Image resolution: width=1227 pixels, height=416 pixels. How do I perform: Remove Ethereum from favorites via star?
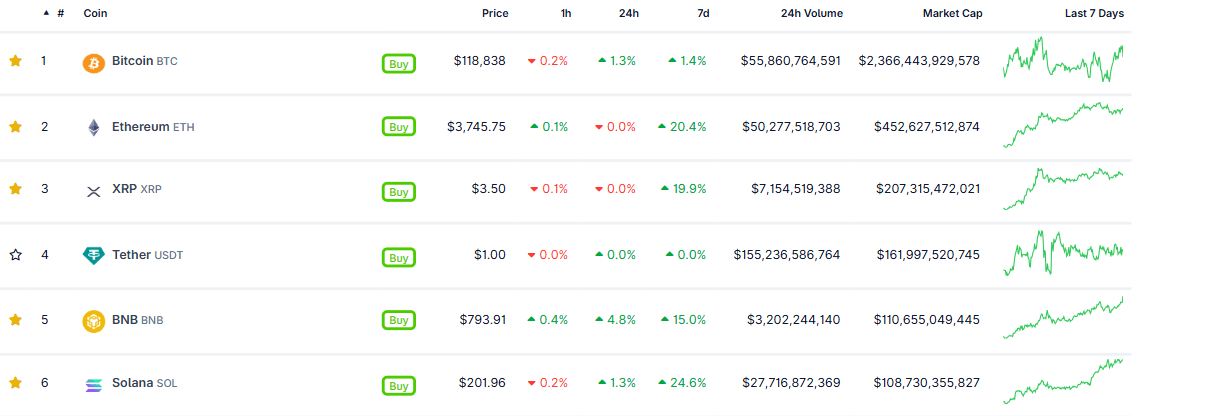click(15, 126)
